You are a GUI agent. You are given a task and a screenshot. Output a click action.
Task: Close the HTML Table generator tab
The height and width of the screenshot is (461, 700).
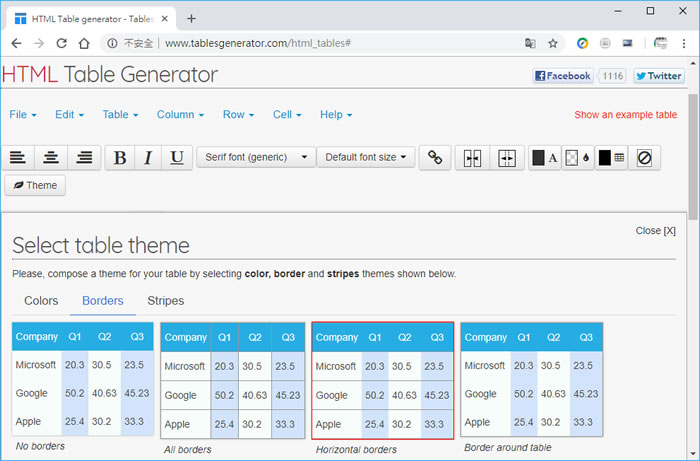[x=165, y=19]
